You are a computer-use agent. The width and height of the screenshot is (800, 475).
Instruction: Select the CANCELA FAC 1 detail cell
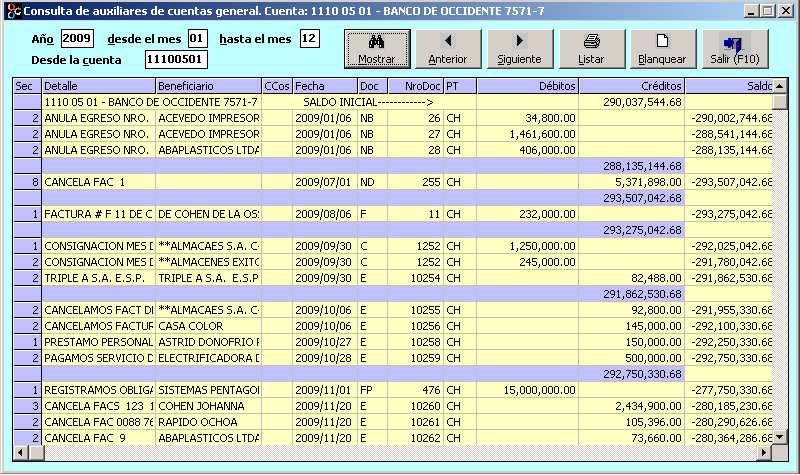click(x=98, y=182)
